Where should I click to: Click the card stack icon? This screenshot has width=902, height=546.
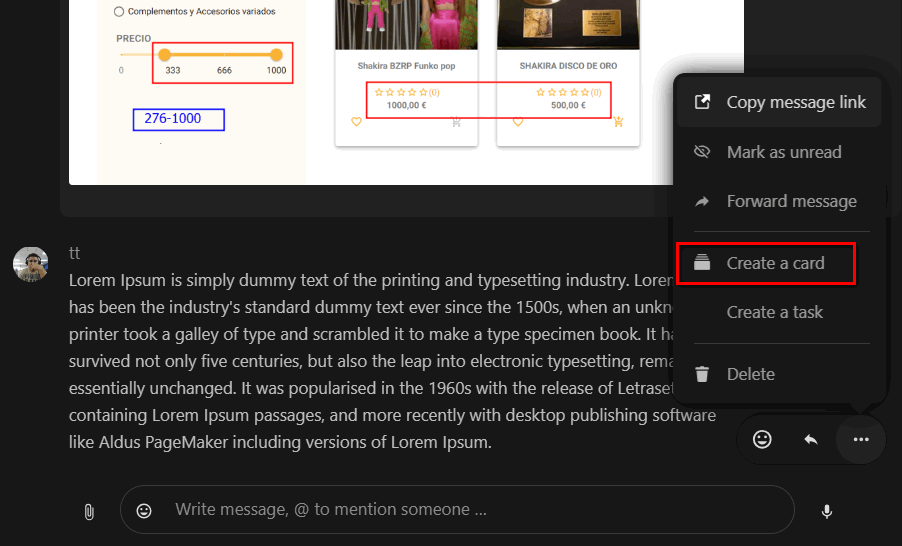702,263
